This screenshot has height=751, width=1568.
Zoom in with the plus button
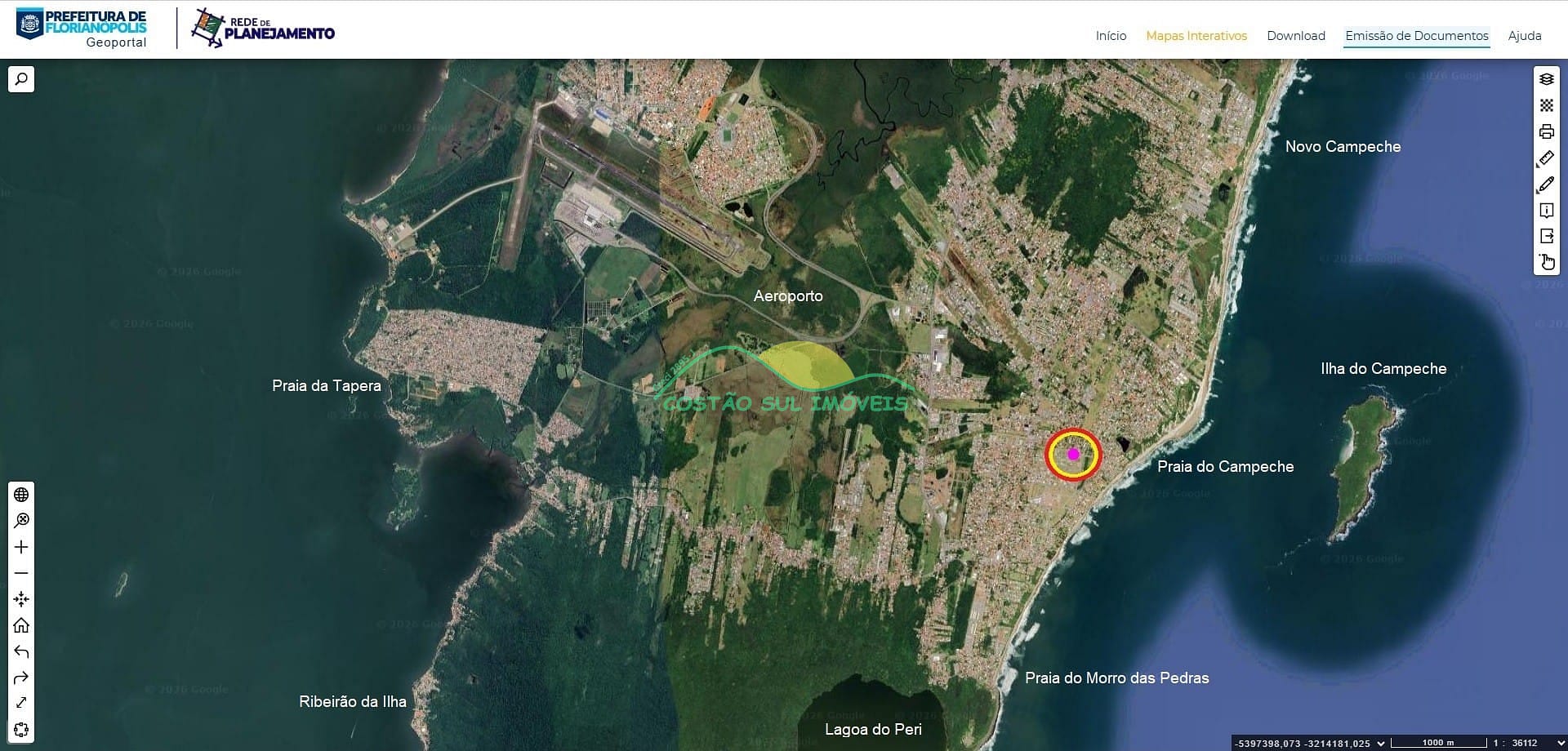21,547
